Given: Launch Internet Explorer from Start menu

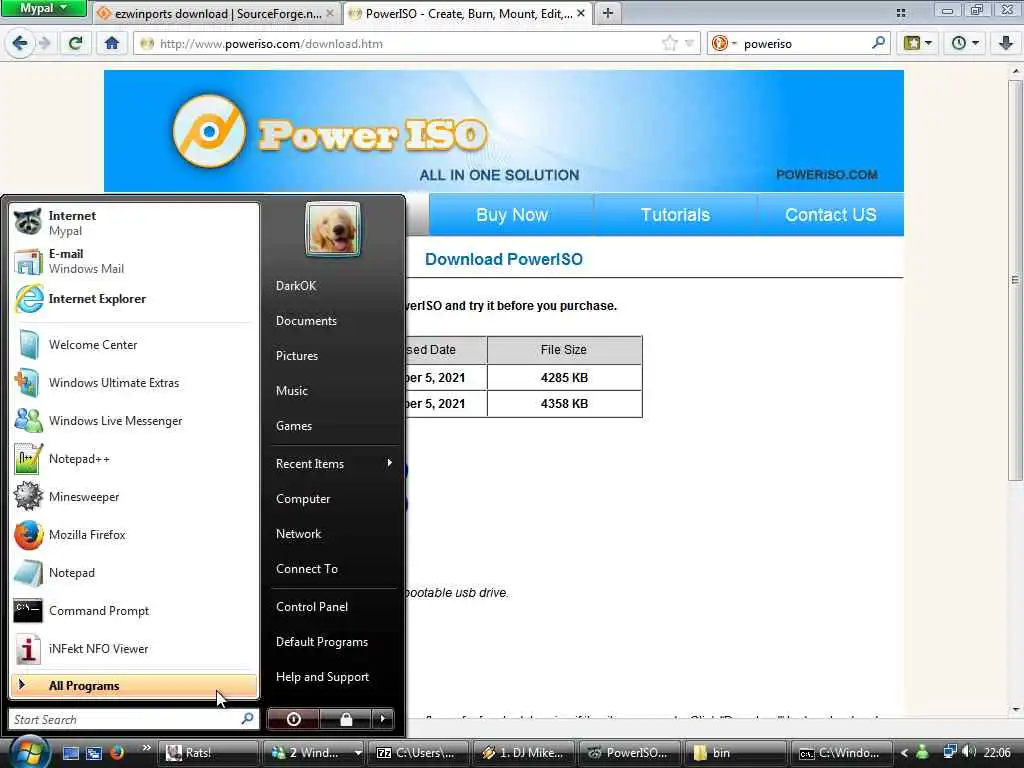Looking at the screenshot, I should [x=134, y=298].
